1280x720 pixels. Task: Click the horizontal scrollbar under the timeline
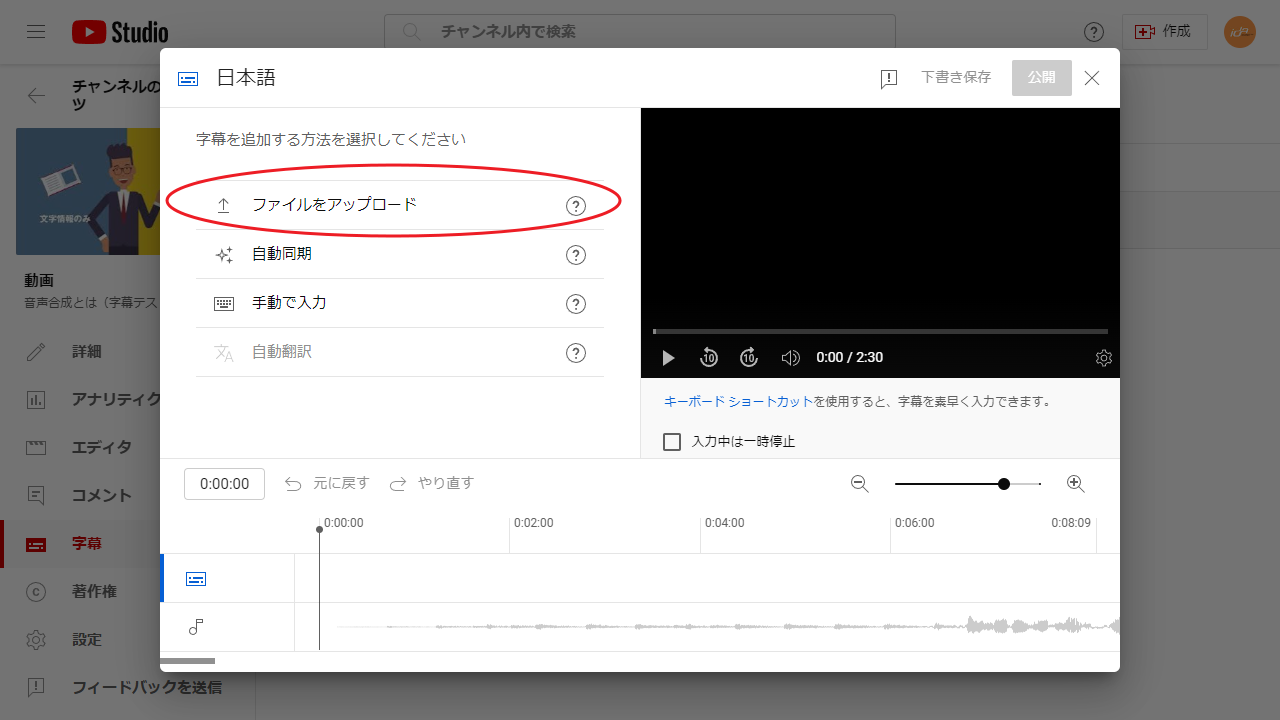click(187, 661)
